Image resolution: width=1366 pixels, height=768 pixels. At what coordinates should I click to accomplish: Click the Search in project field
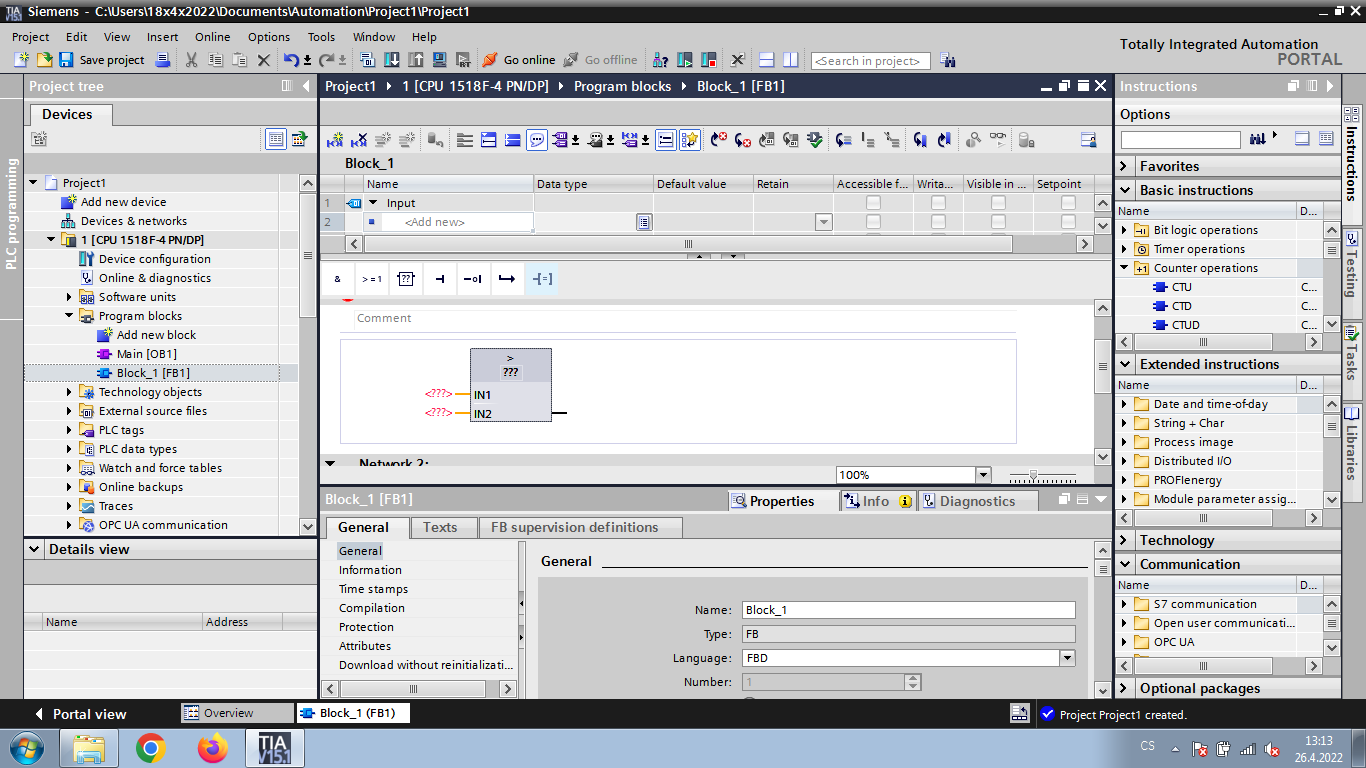871,61
